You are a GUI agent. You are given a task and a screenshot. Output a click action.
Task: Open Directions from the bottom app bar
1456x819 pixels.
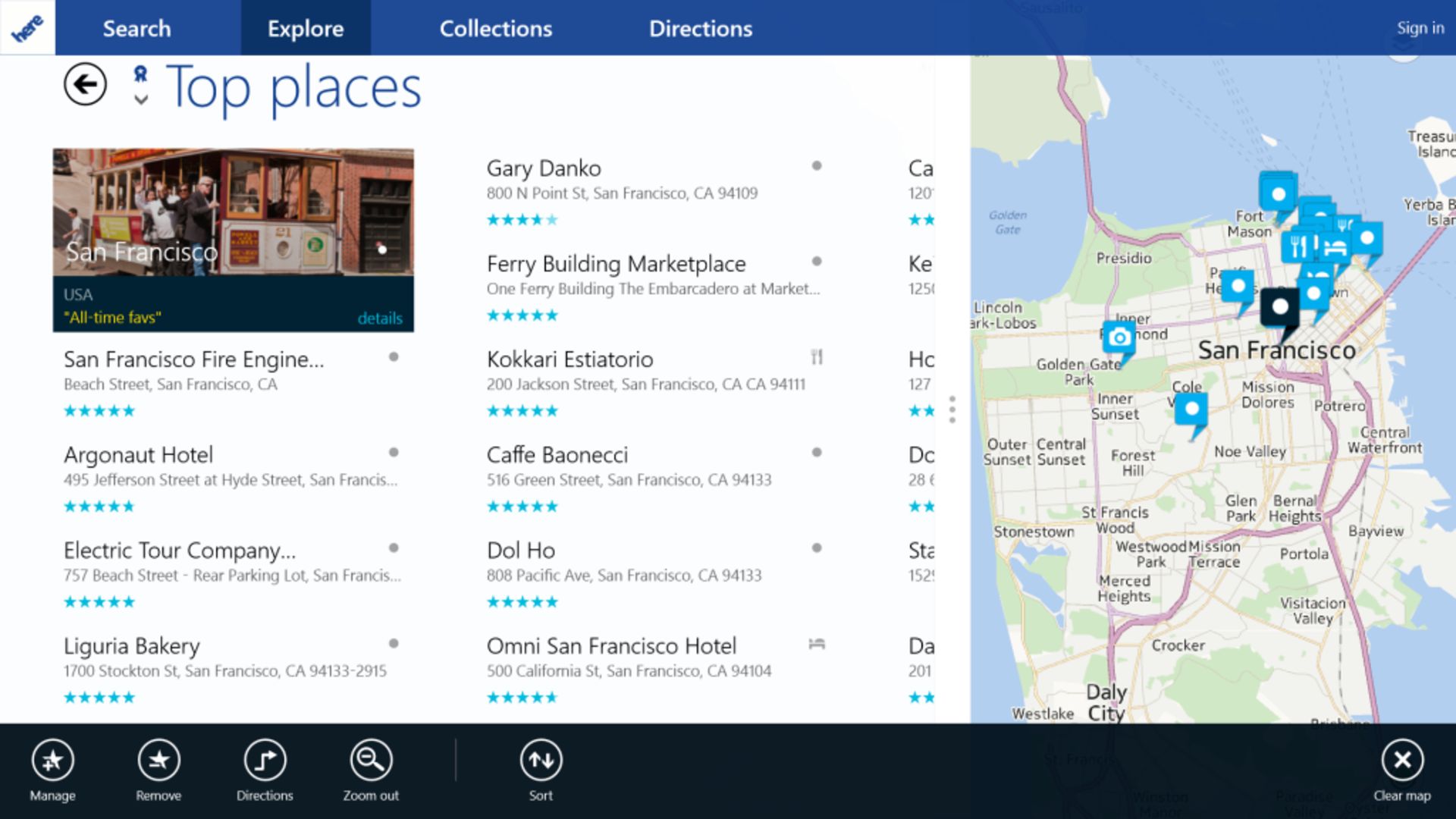tap(265, 759)
